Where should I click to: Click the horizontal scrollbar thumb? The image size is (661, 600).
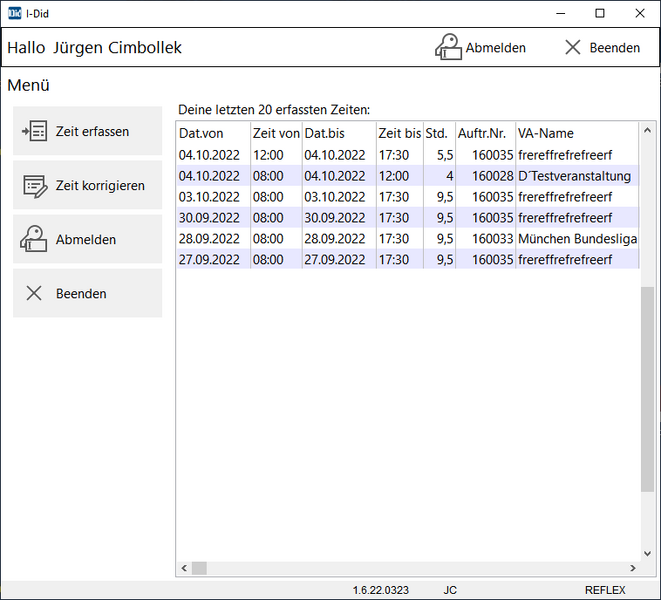coord(199,568)
